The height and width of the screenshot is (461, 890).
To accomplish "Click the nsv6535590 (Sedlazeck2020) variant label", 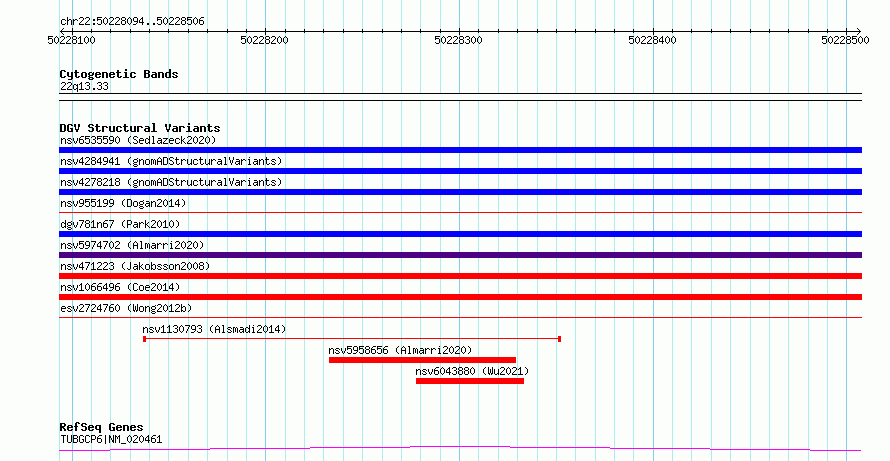I will (x=138, y=140).
